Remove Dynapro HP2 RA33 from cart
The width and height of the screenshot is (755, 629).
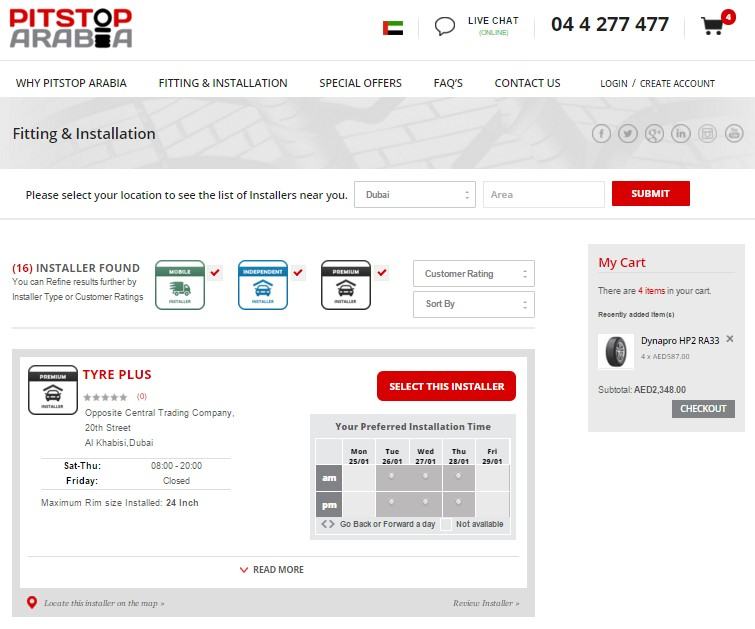[730, 339]
